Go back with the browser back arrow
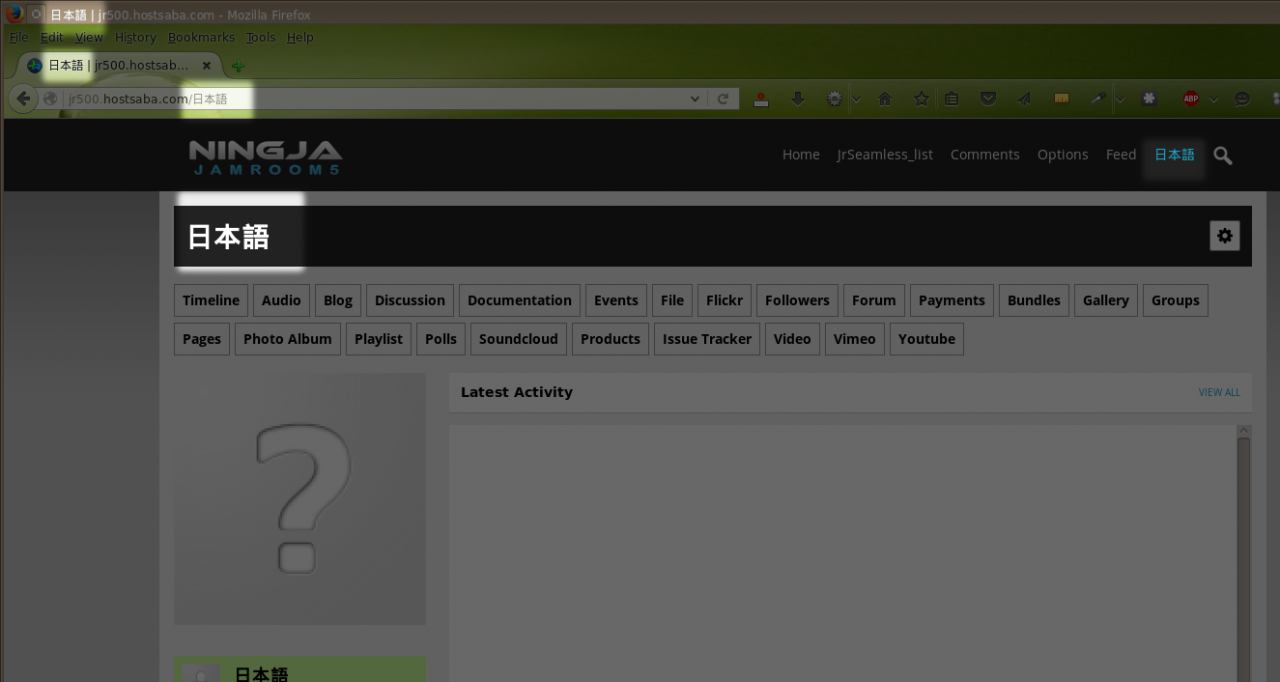This screenshot has height=682, width=1280. point(22,99)
